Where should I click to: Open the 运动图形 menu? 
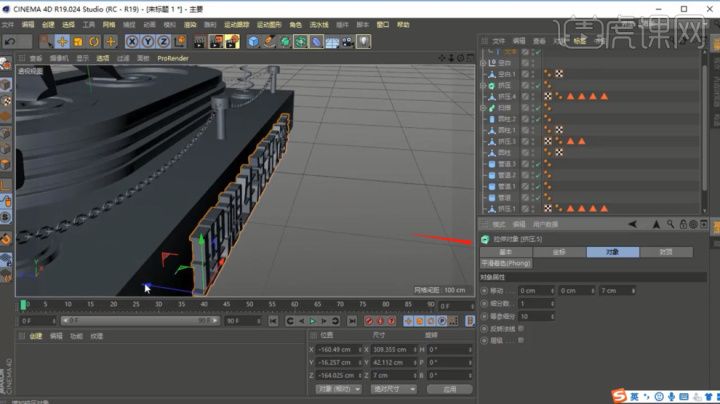(269, 23)
